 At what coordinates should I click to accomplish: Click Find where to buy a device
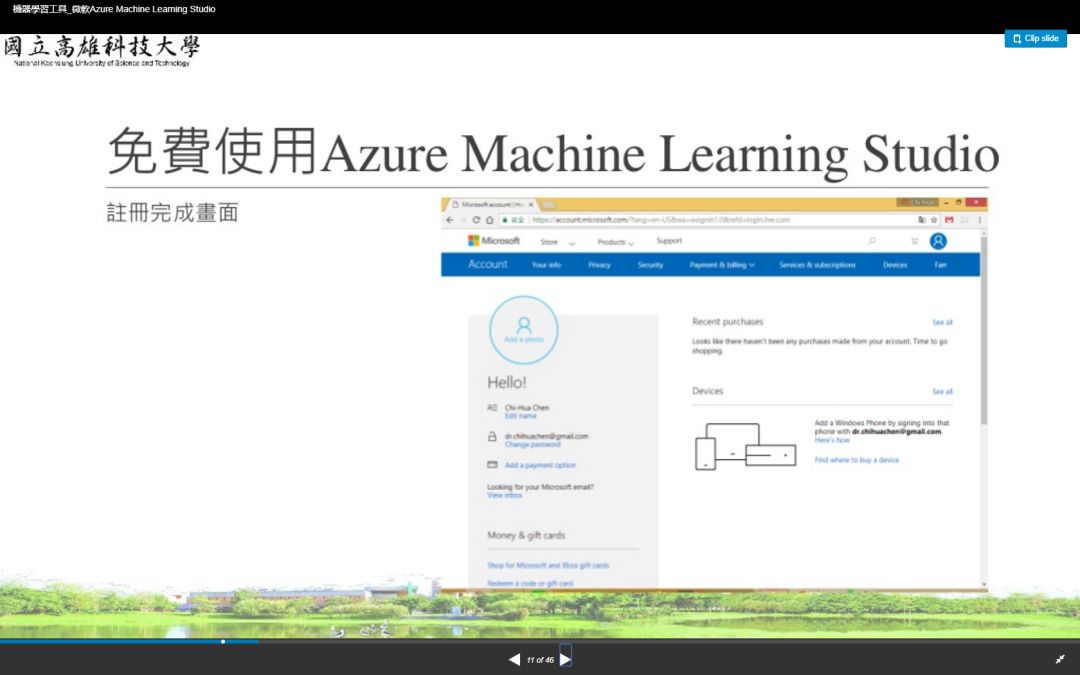click(x=857, y=460)
